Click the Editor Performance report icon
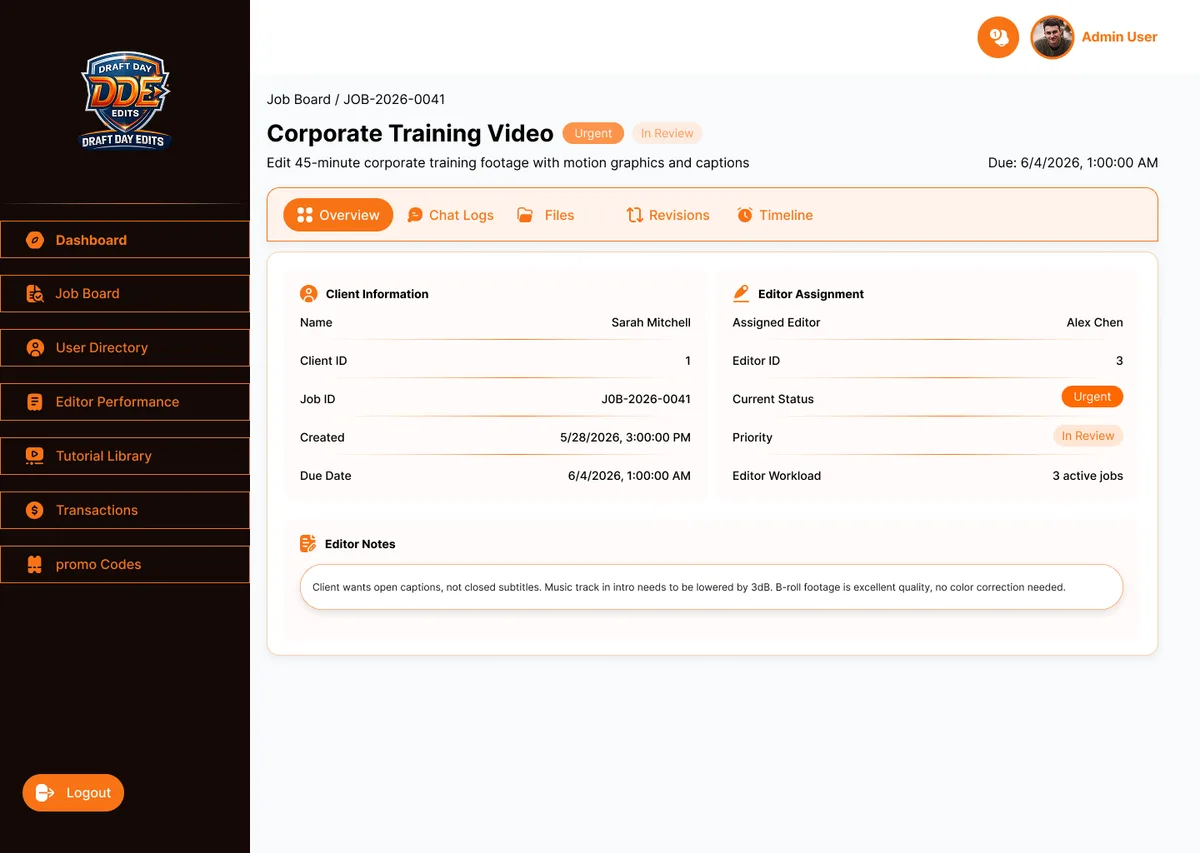1200x853 pixels. point(35,402)
